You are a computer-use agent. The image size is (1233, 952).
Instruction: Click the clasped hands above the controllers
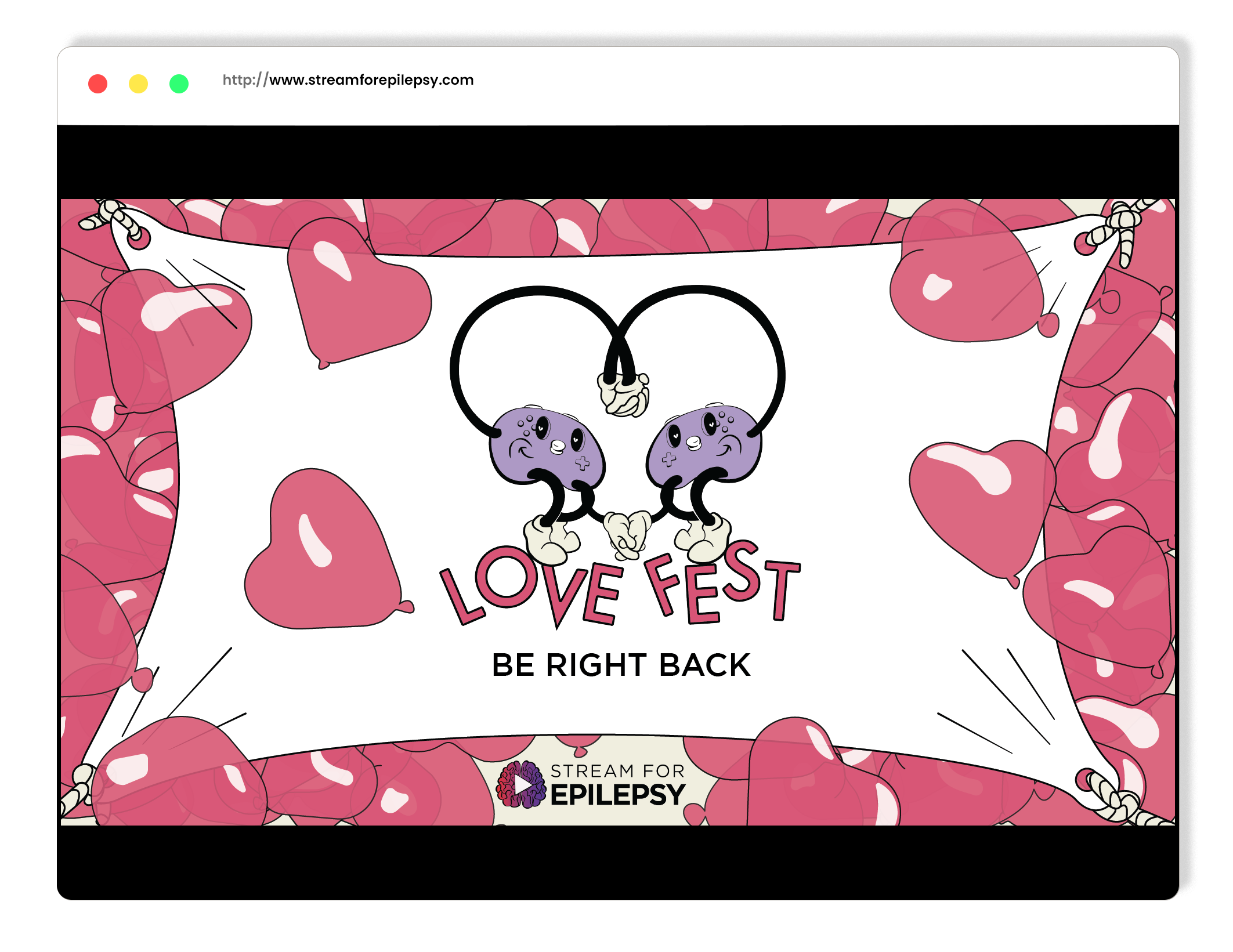623,396
